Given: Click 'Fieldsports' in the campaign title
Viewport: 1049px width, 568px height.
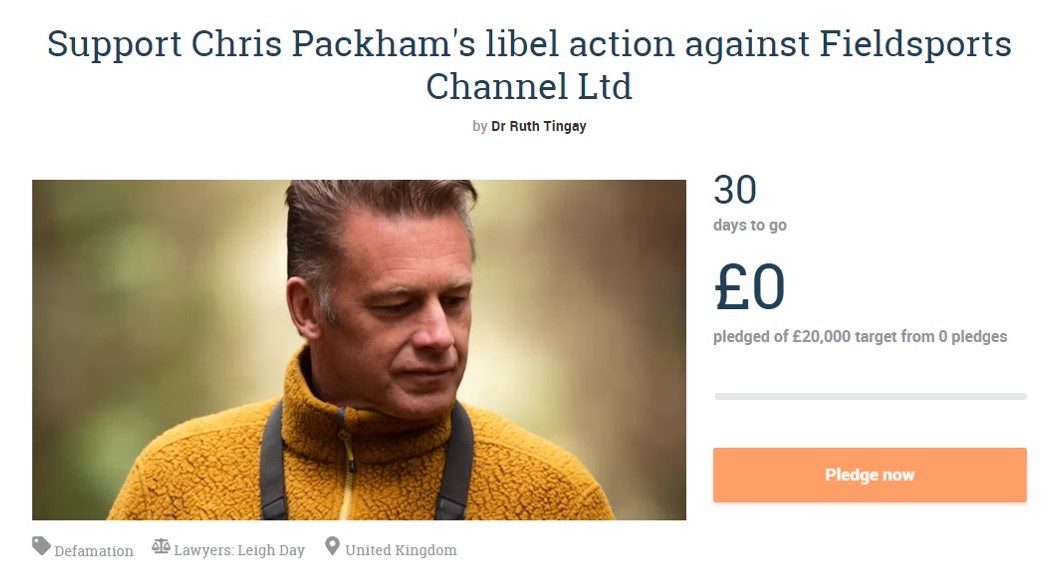Looking at the screenshot, I should pyautogui.click(x=915, y=43).
